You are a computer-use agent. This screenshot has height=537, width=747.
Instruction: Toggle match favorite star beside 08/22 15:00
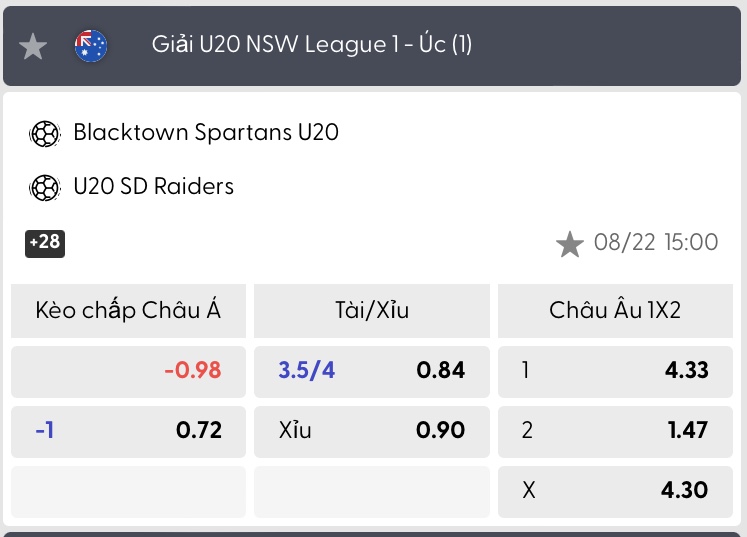[x=570, y=244]
